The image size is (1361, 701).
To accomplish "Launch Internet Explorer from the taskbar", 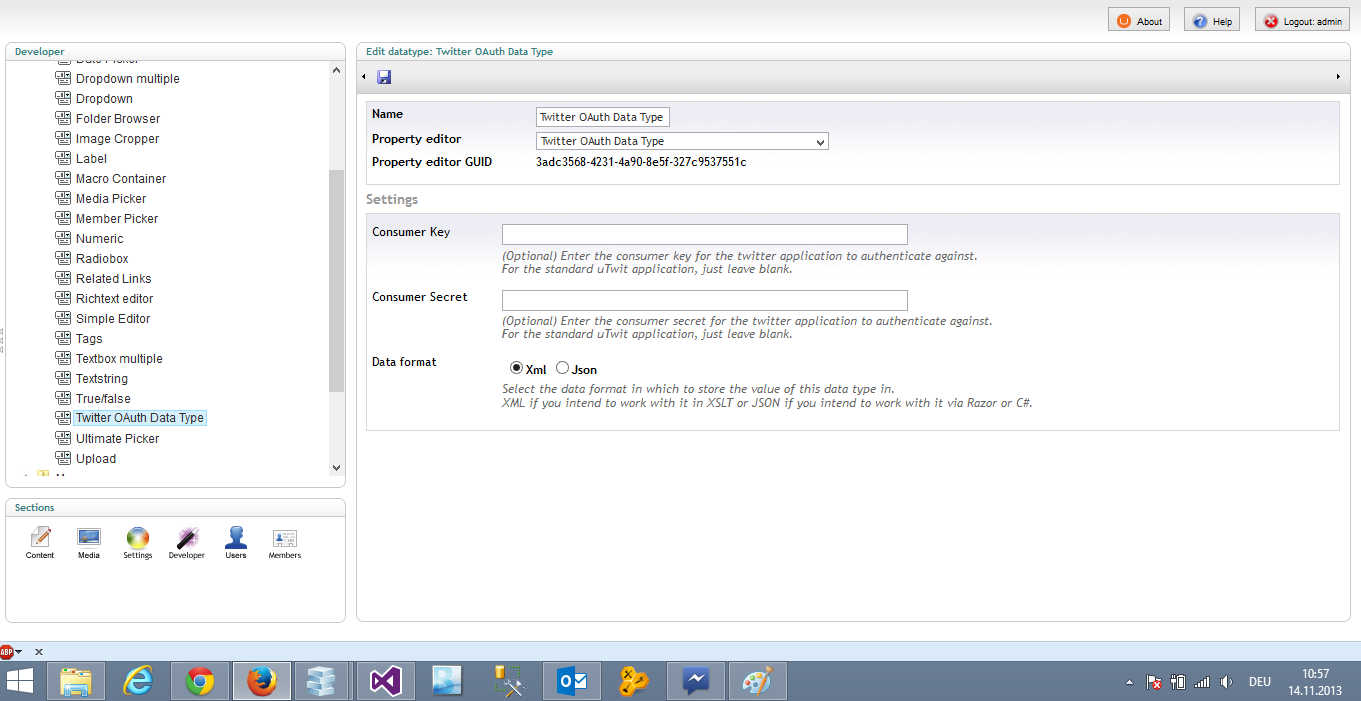I will [138, 682].
